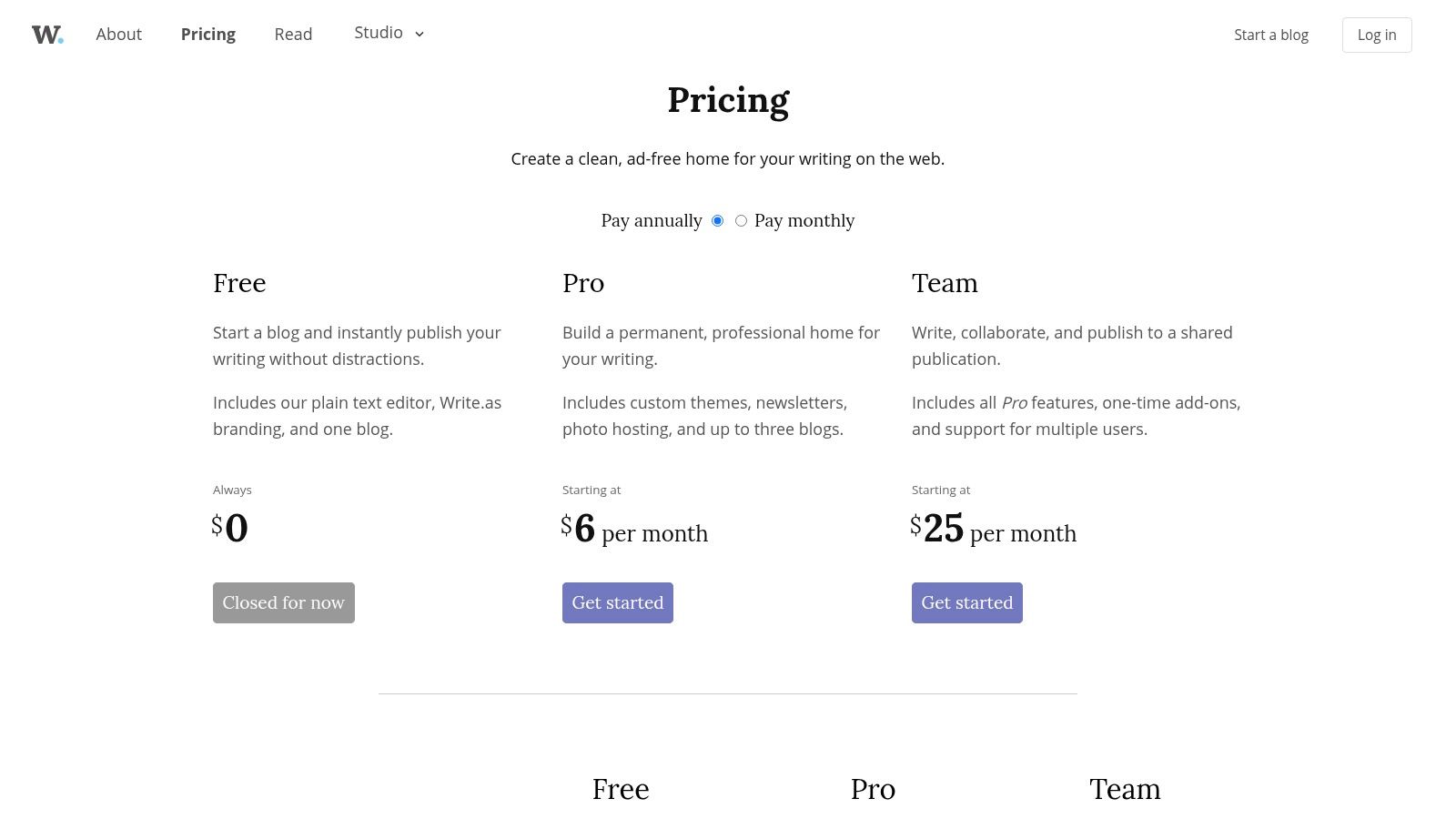Open the Pricing nav item

tap(207, 35)
